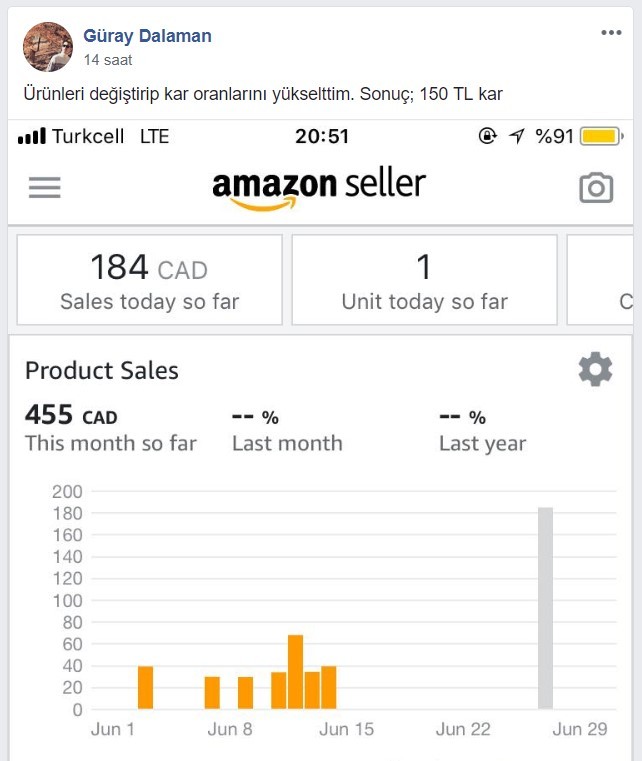Tap the Last month percentage stat
642x761 pixels.
pyautogui.click(x=287, y=430)
